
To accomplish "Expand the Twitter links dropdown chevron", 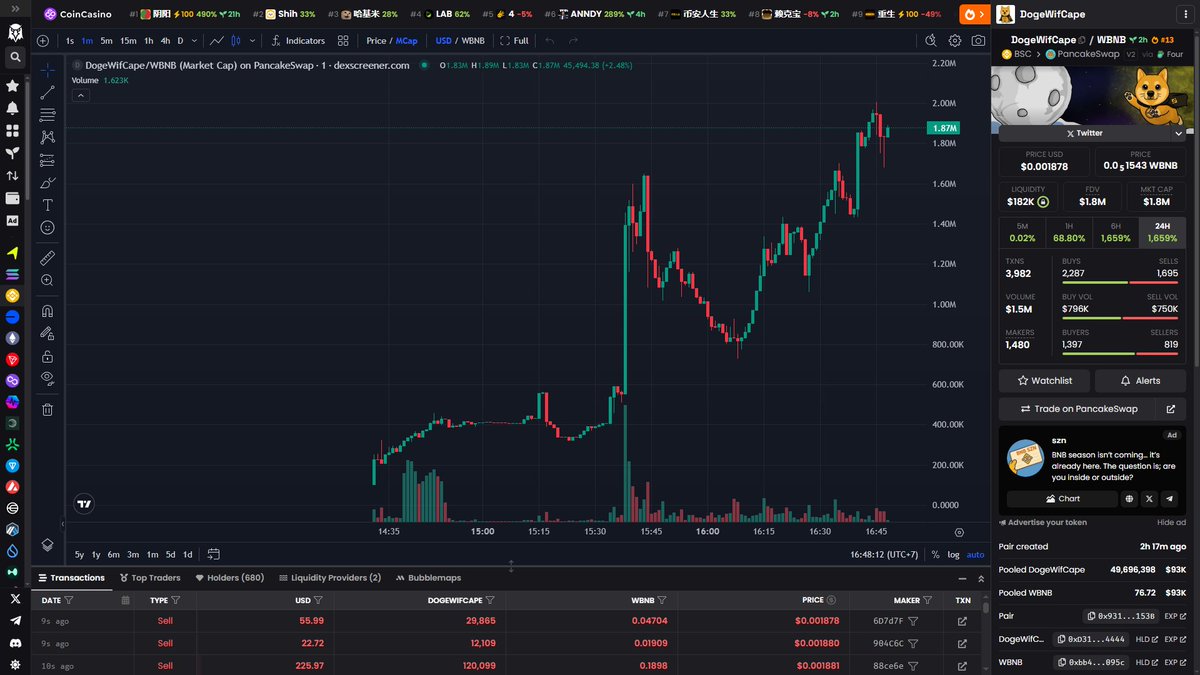I will (1179, 133).
